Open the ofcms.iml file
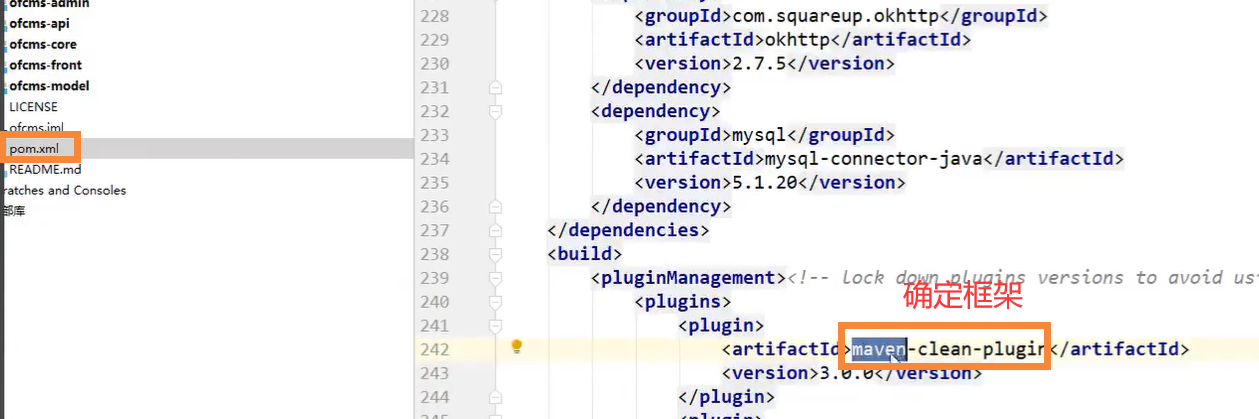Image resolution: width=1259 pixels, height=419 pixels. point(36,128)
